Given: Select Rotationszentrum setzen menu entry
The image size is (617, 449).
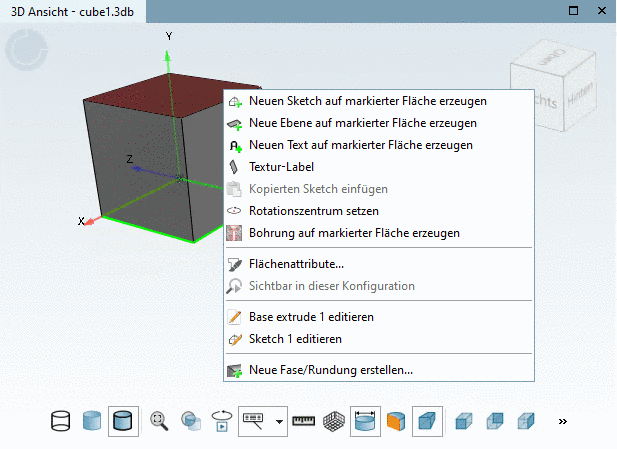Looking at the screenshot, I should (379, 211).
